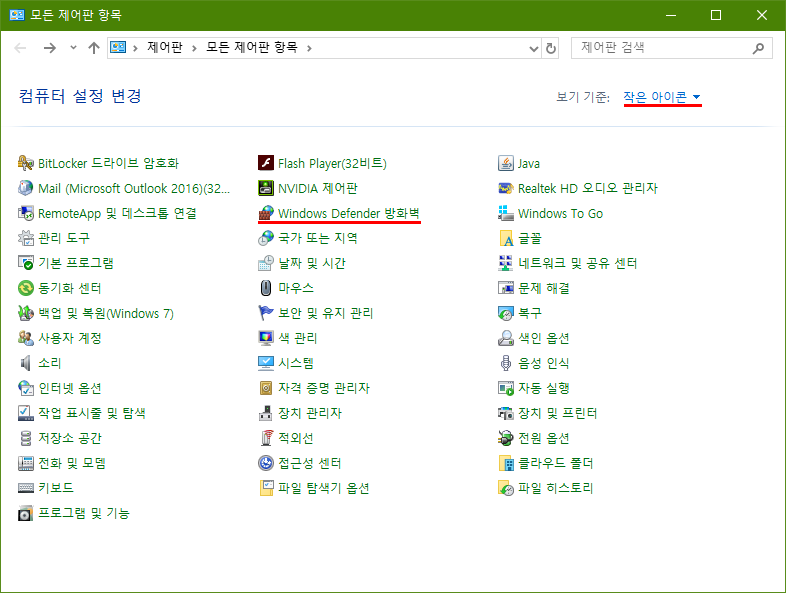Click the 전원 옵션 icon
Viewport: 786px width, 593px height.
tap(506, 438)
